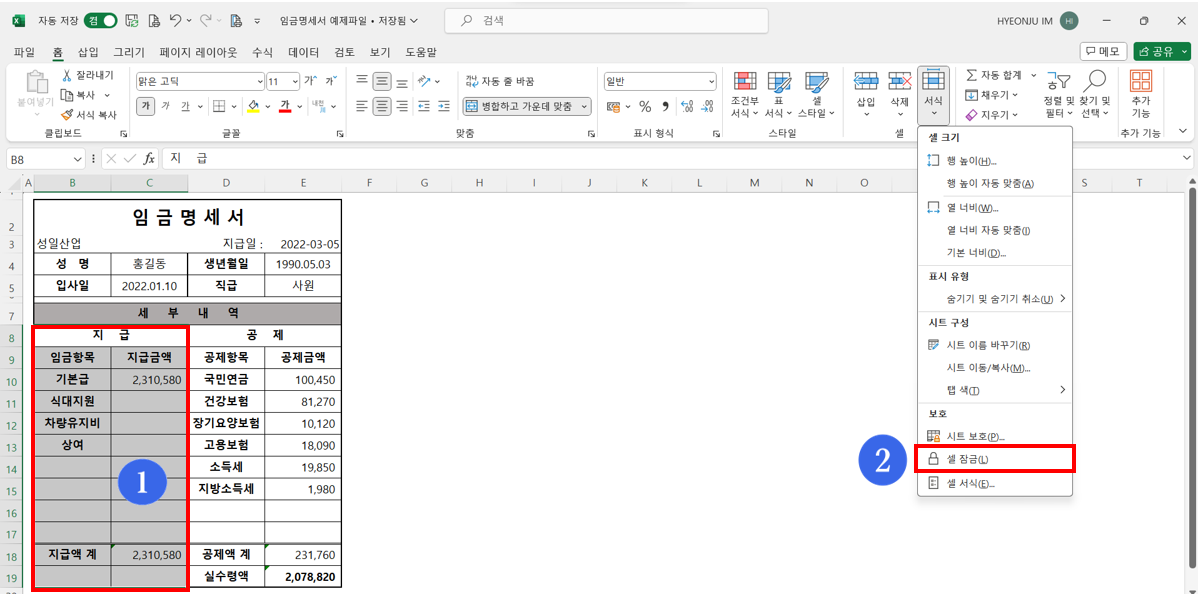Toggle bottom vertical align button
The height and width of the screenshot is (612, 1199).
click(x=402, y=81)
